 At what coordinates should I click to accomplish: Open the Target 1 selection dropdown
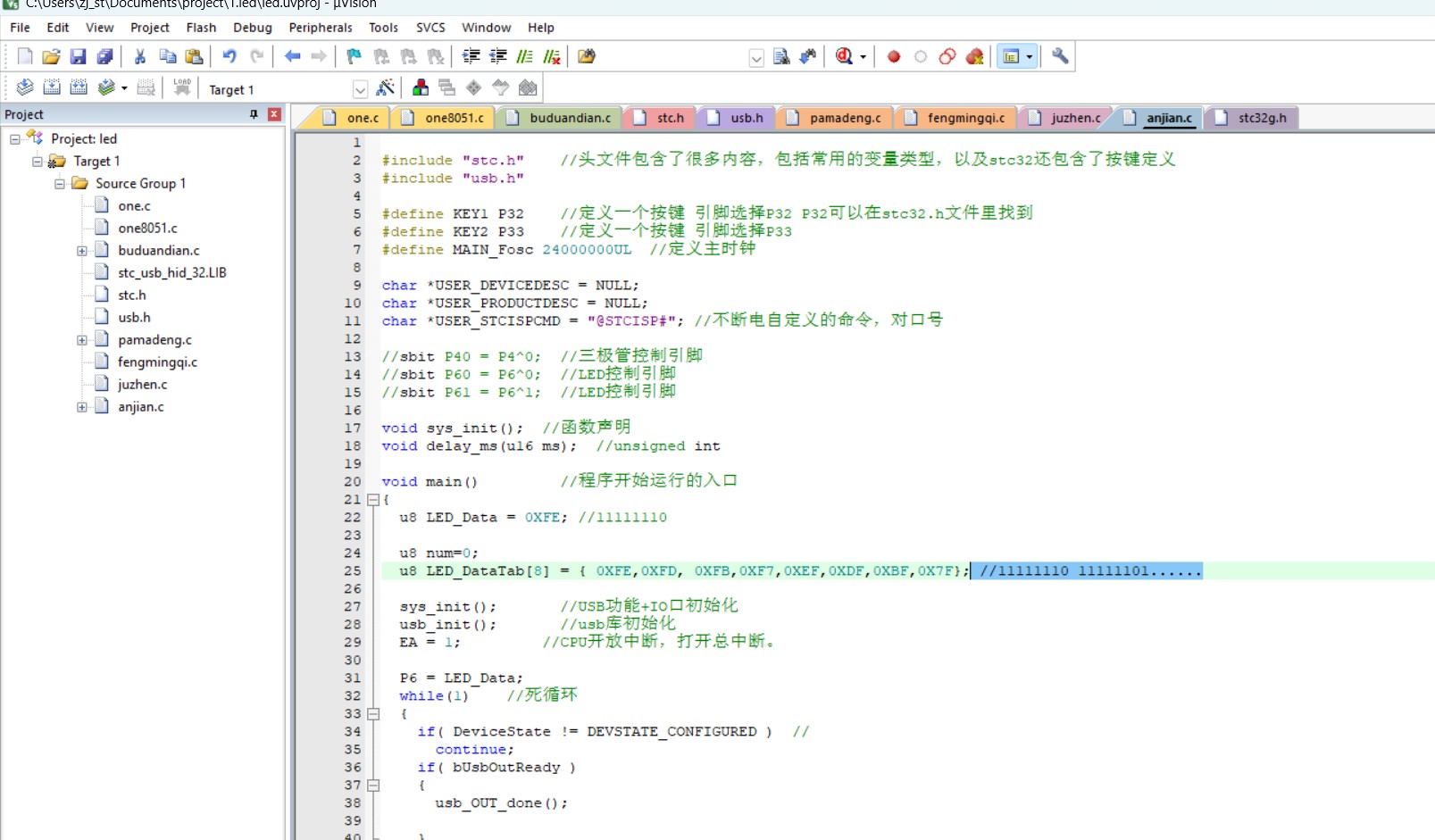pyautogui.click(x=360, y=89)
